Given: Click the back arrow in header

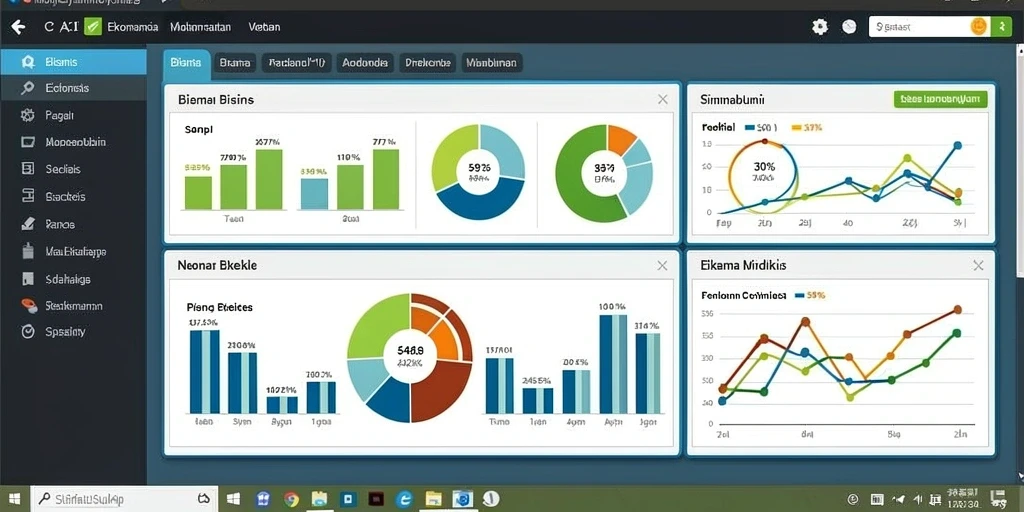Looking at the screenshot, I should (18, 27).
